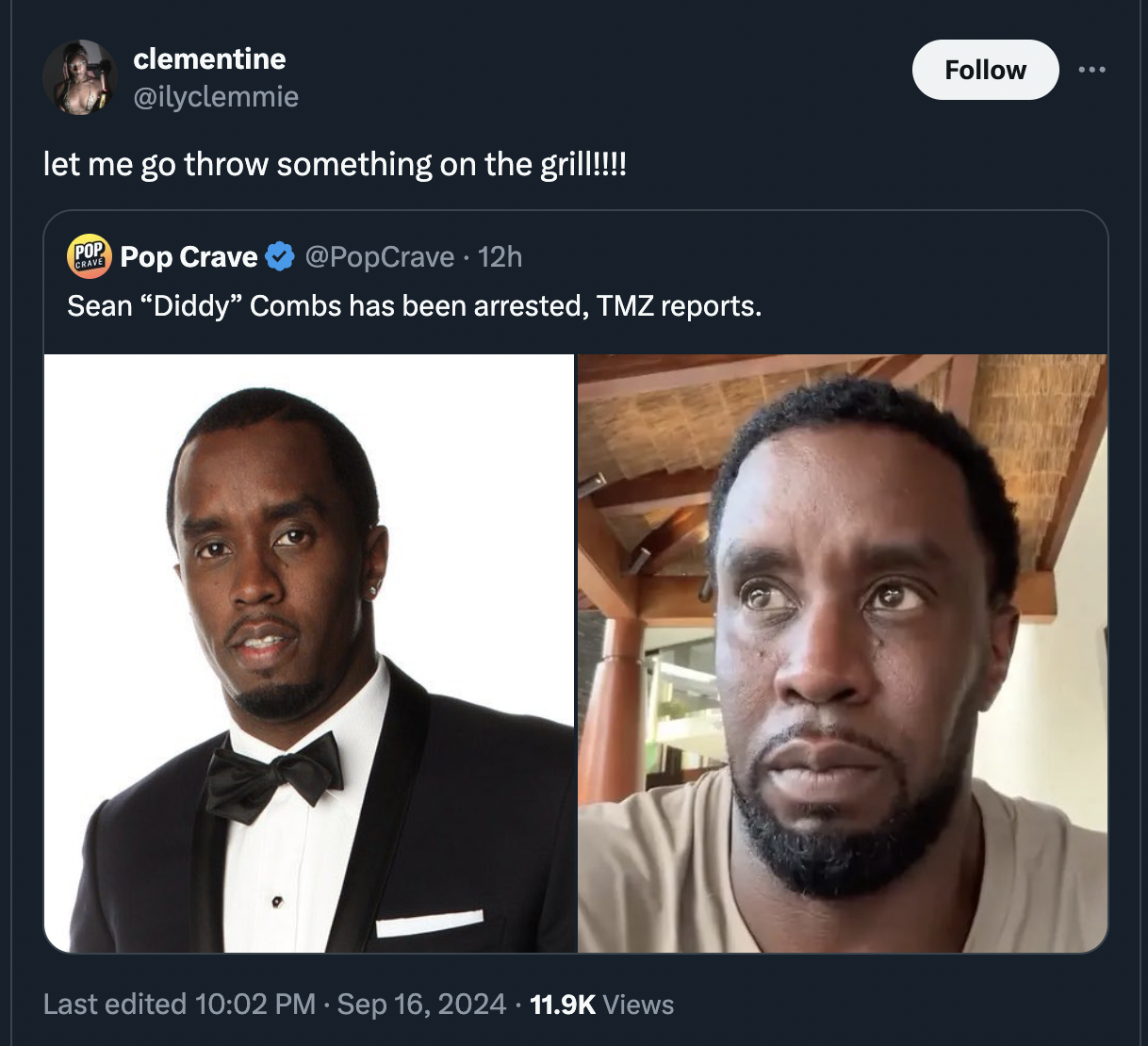Open the 11.9K Views link
This screenshot has width=1148, height=1046.
tap(603, 1005)
